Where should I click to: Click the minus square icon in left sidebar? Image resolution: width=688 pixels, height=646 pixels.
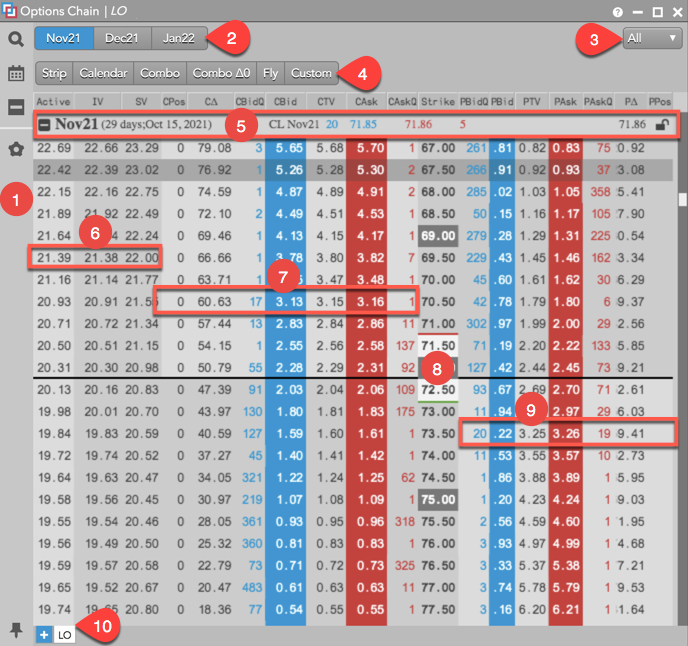[16, 108]
